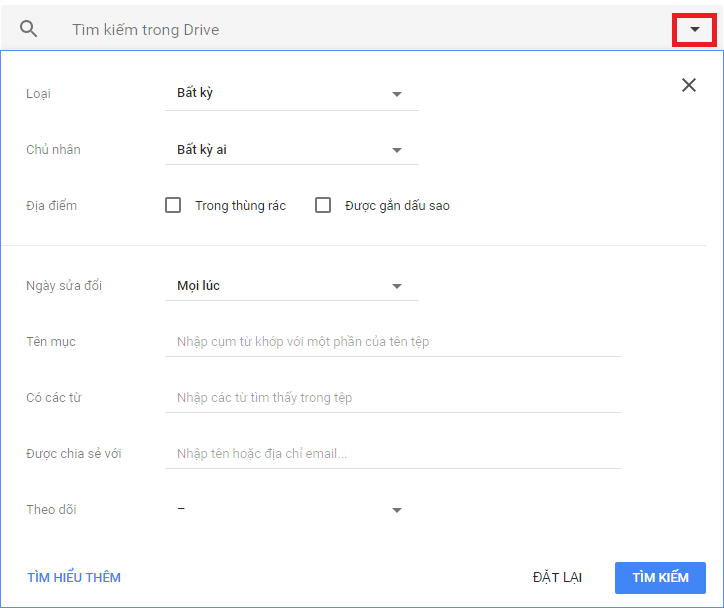
Task: Close the advanced search panel with X
Action: point(688,85)
